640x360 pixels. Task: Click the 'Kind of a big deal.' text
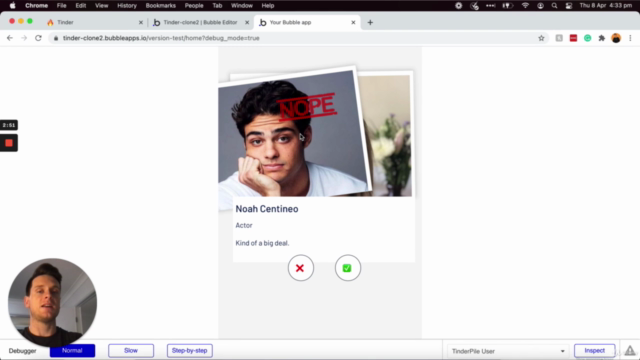point(262,243)
